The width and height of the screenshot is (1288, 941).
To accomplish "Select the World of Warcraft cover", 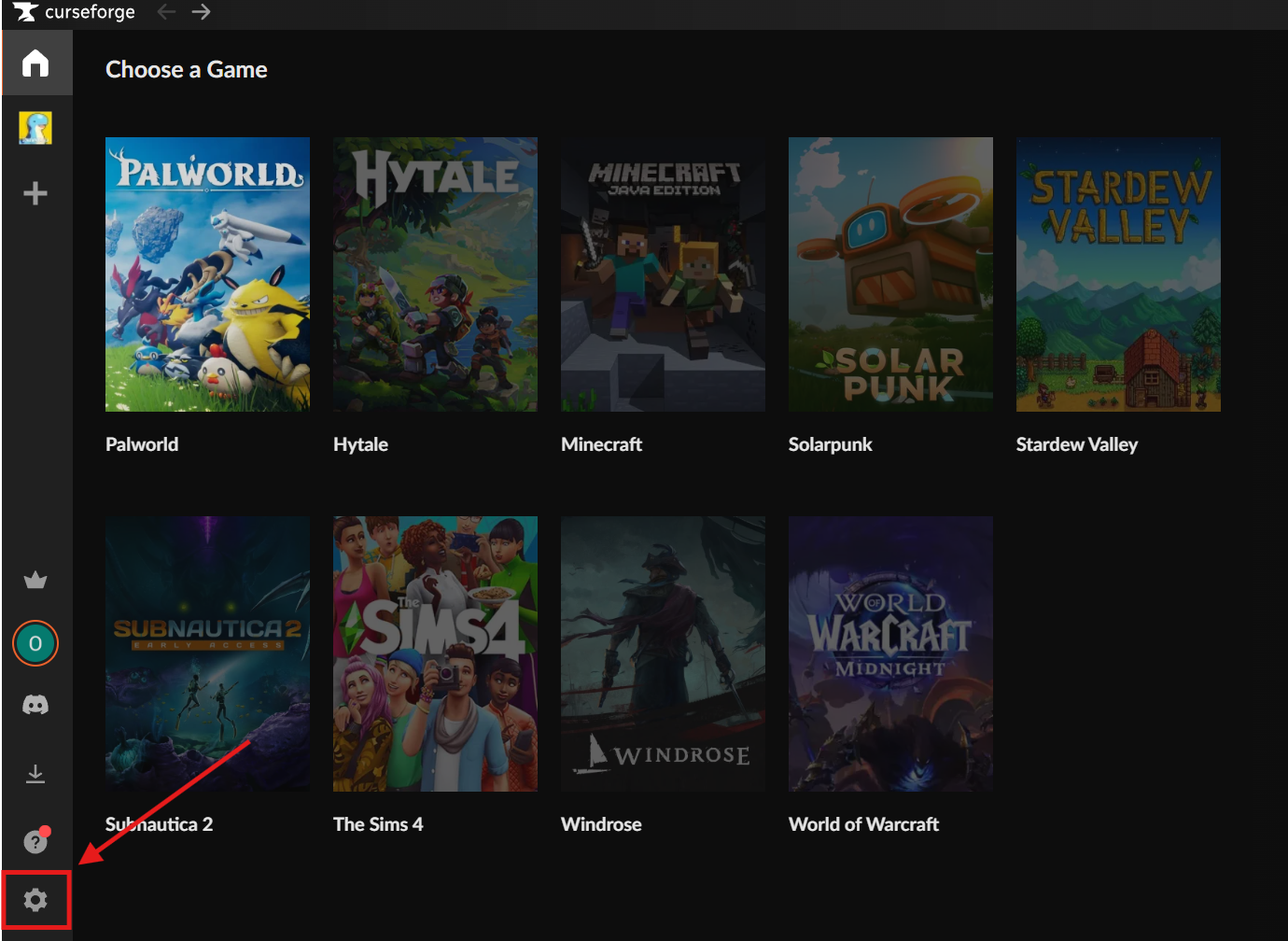I will [x=890, y=653].
